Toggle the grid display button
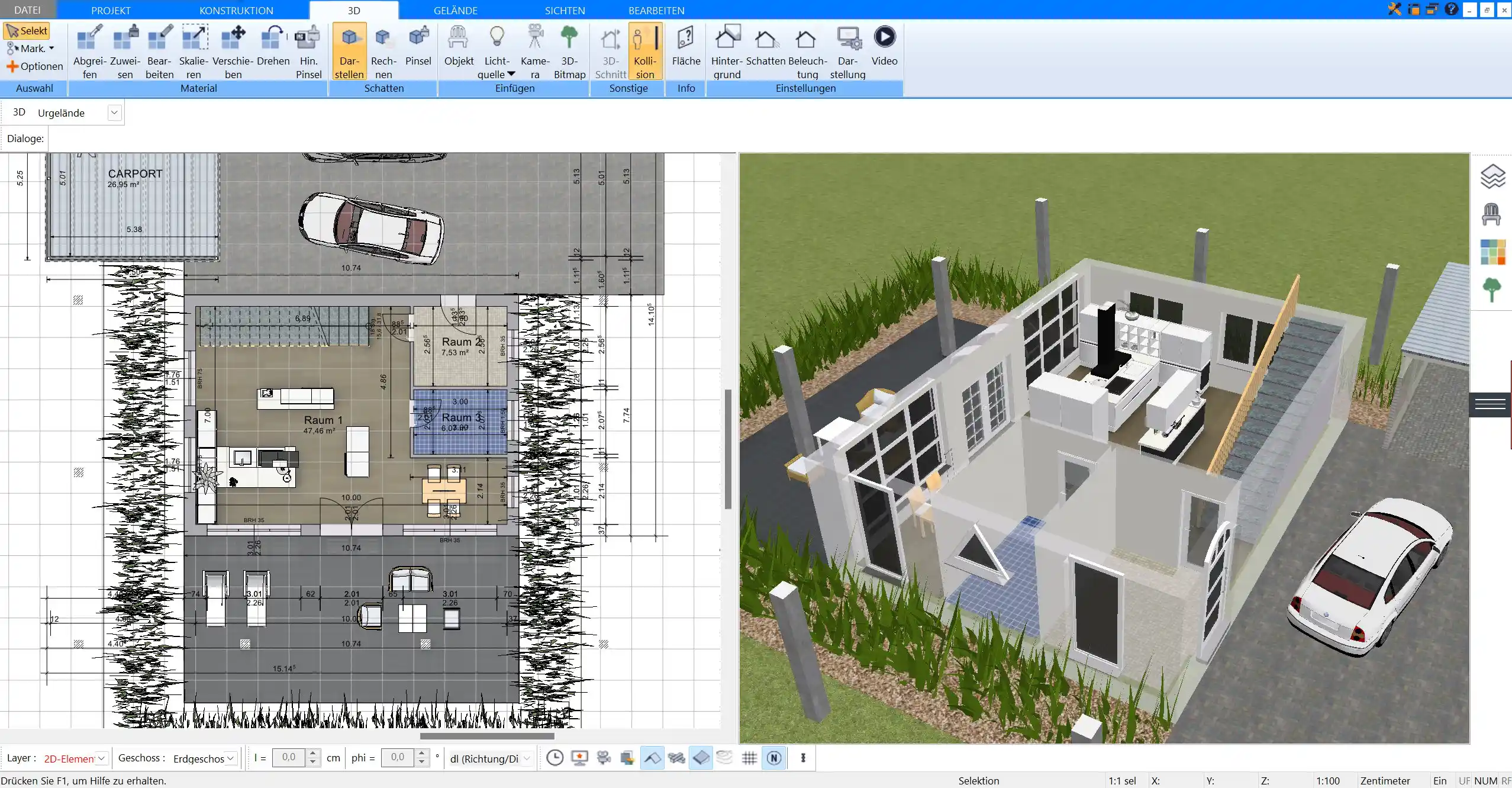This screenshot has height=788, width=1512. click(x=749, y=758)
